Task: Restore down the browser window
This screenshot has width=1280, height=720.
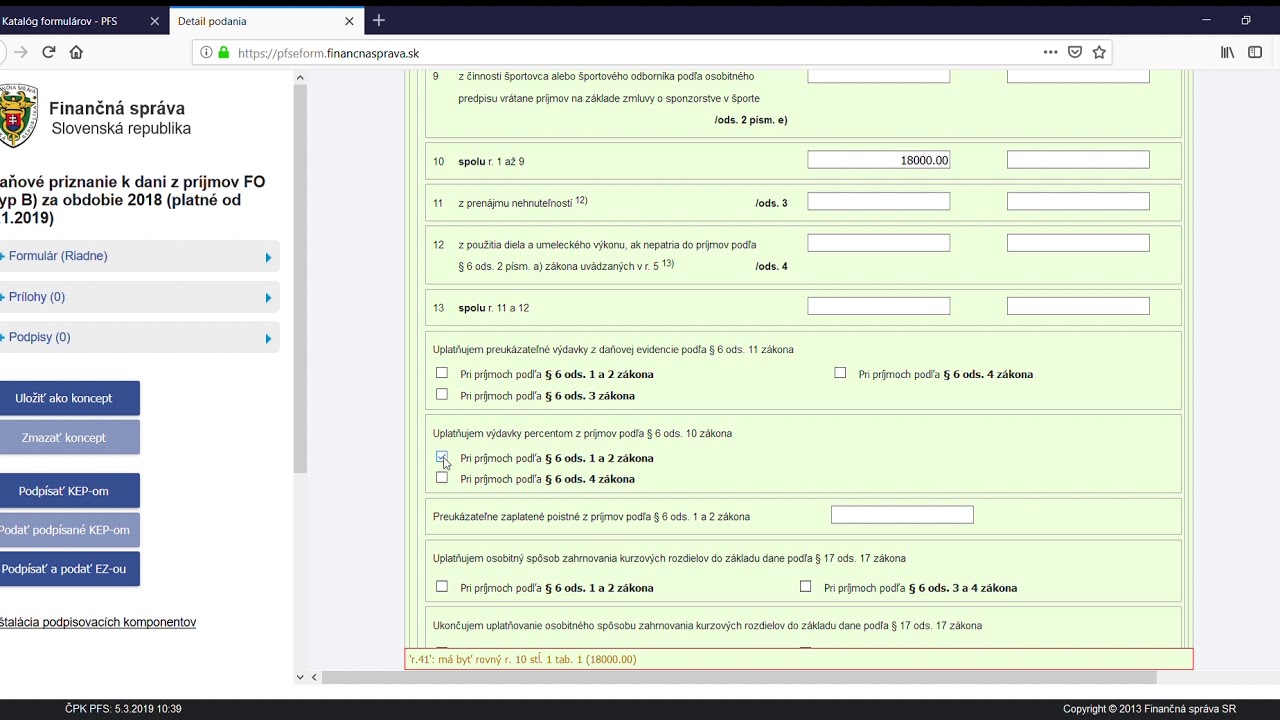Action: tap(1246, 20)
